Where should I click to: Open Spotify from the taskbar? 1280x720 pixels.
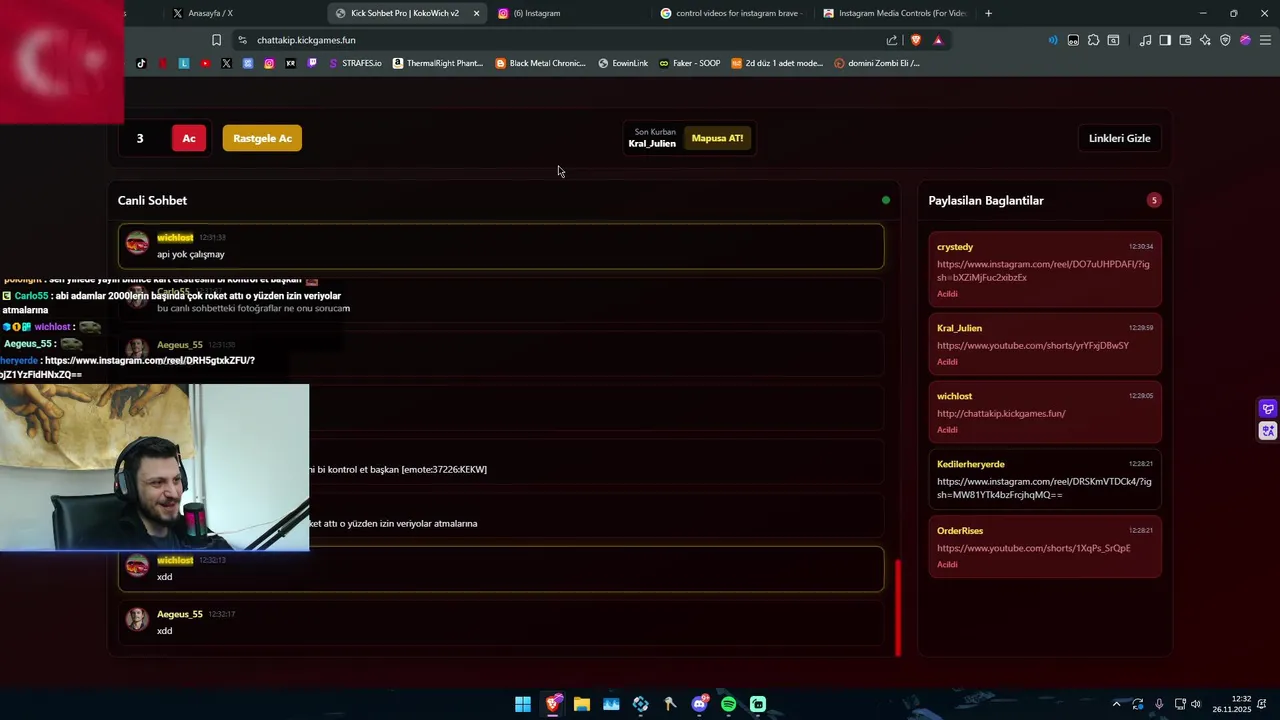(729, 704)
